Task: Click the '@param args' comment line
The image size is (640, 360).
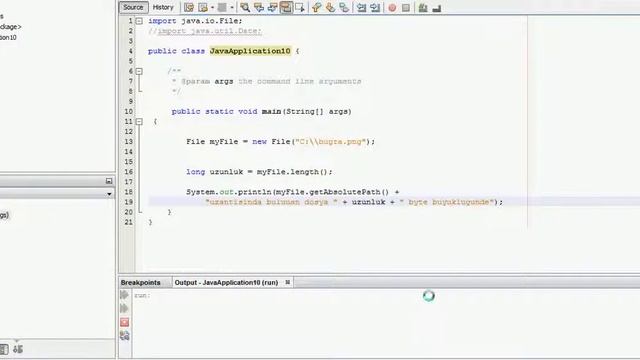Action: (267, 81)
